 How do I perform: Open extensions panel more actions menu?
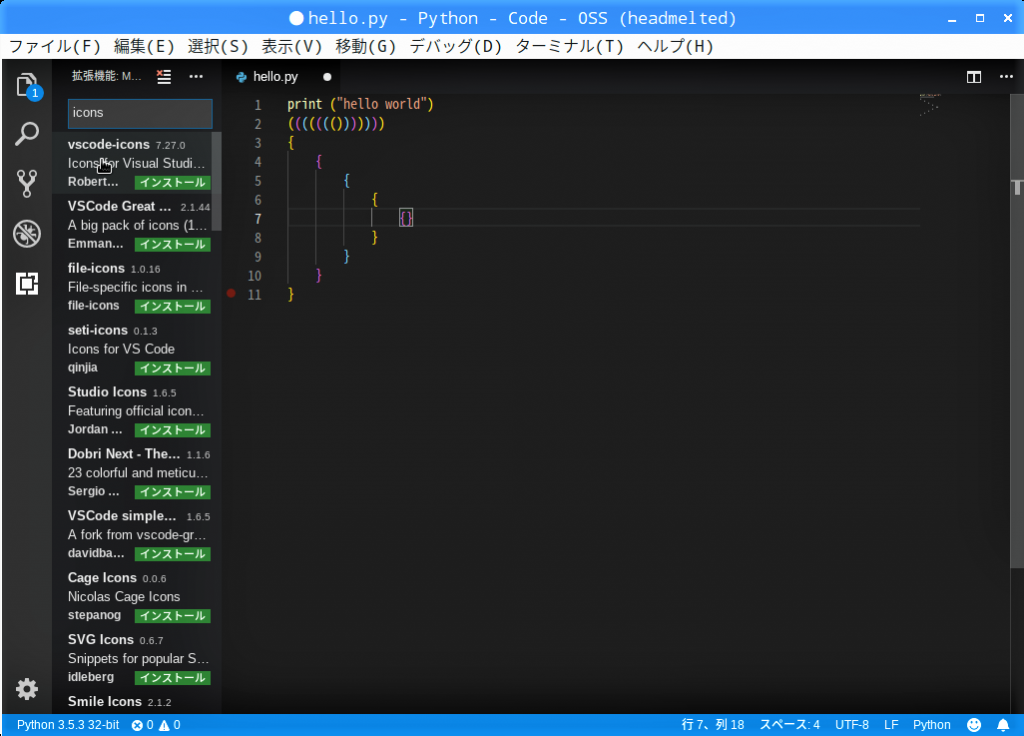[196, 76]
